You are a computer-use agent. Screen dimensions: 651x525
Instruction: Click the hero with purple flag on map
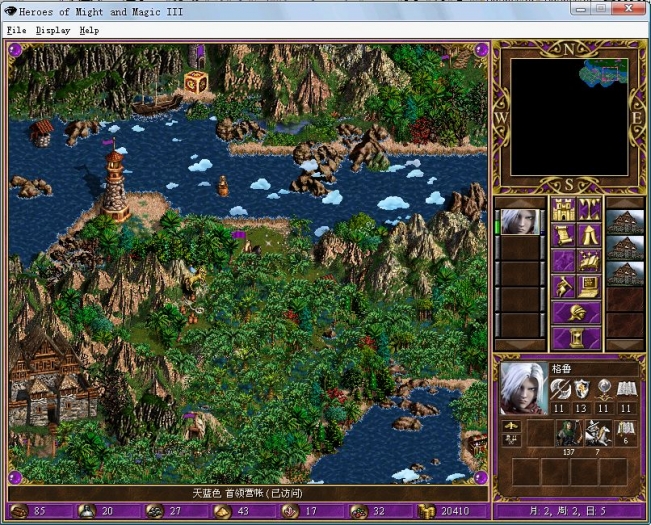coord(249,243)
